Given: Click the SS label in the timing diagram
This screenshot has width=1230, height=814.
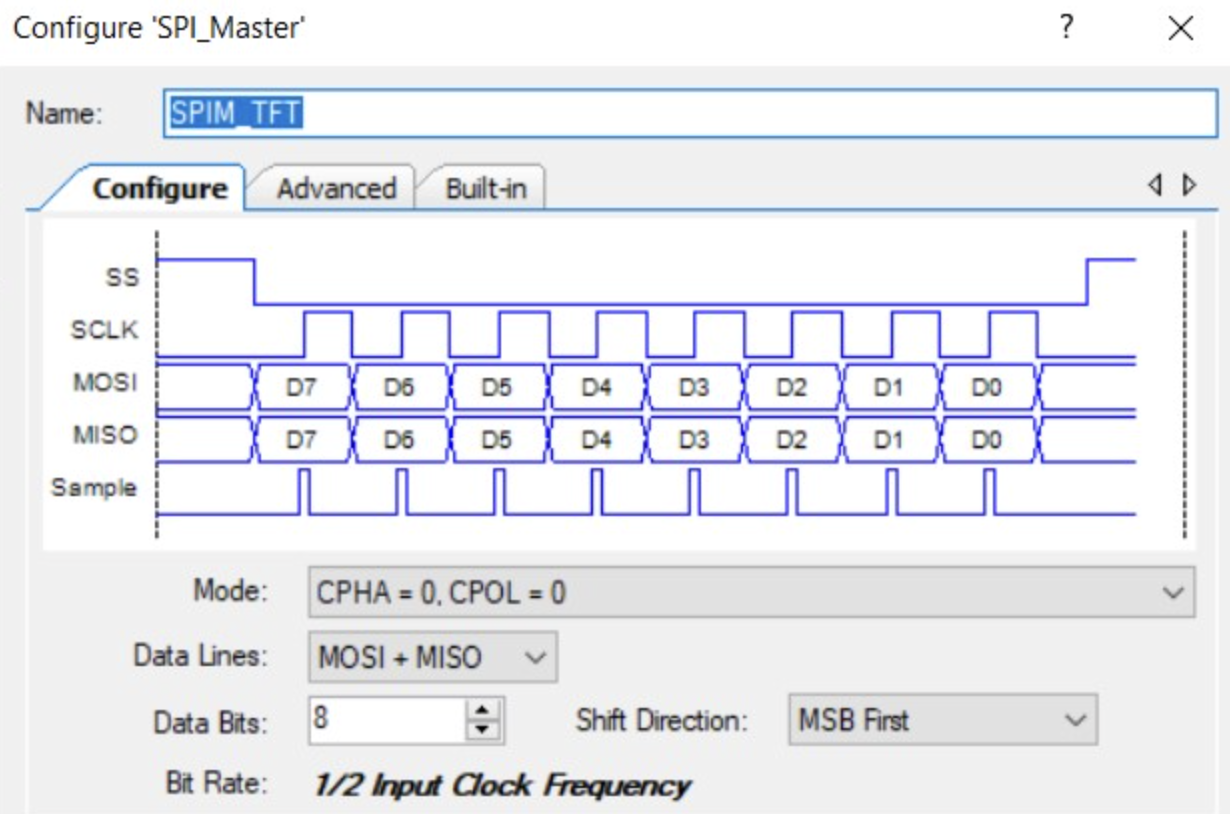Looking at the screenshot, I should (x=122, y=278).
